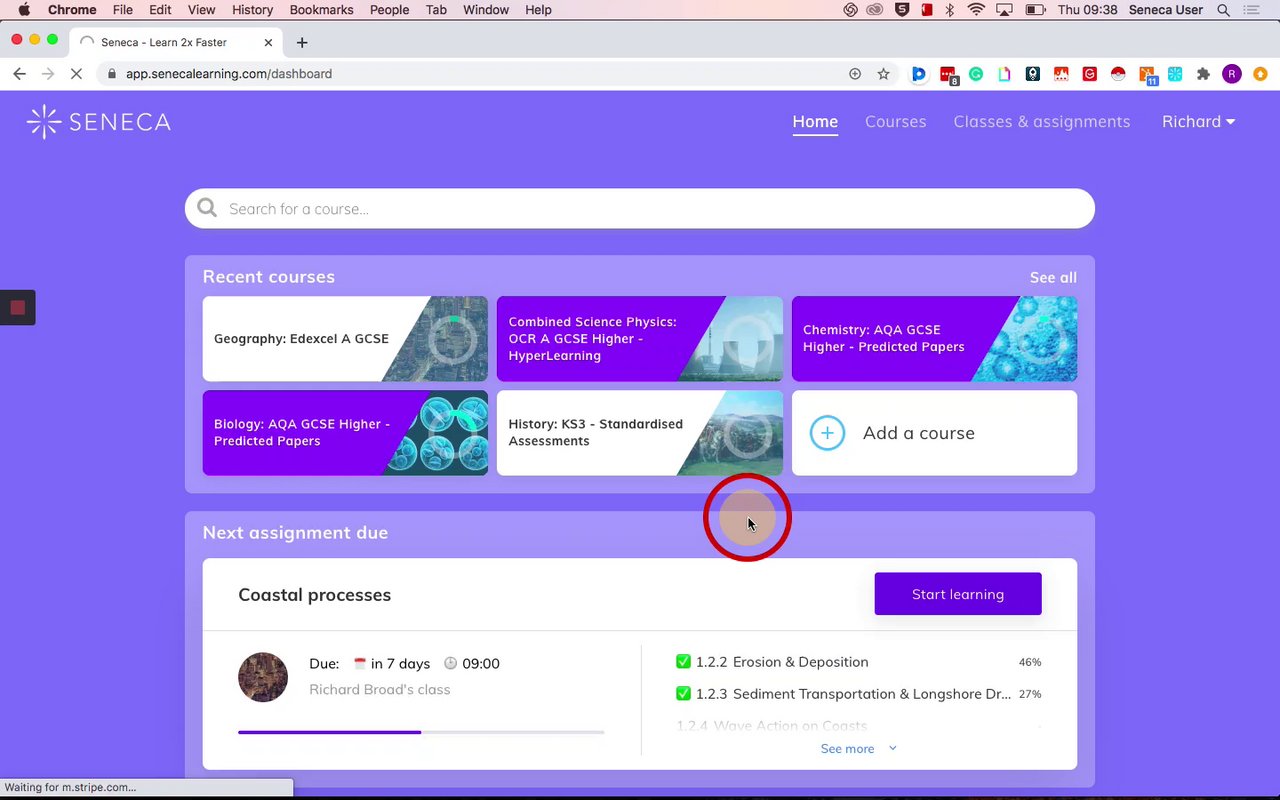This screenshot has width=1280, height=800.
Task: Click Seneca User in the macOS menu bar
Action: [1166, 10]
